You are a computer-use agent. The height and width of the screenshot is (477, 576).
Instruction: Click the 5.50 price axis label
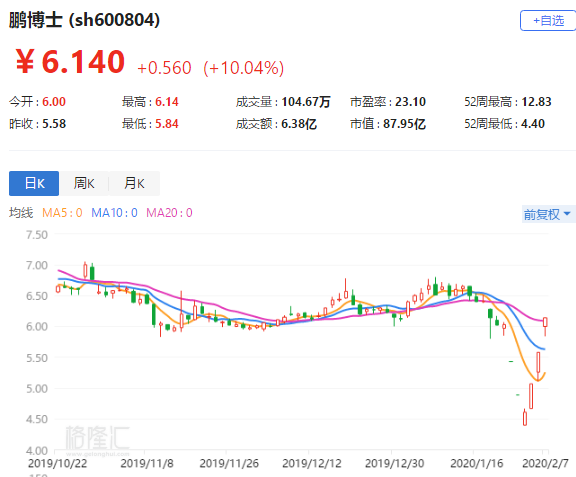click(x=37, y=358)
